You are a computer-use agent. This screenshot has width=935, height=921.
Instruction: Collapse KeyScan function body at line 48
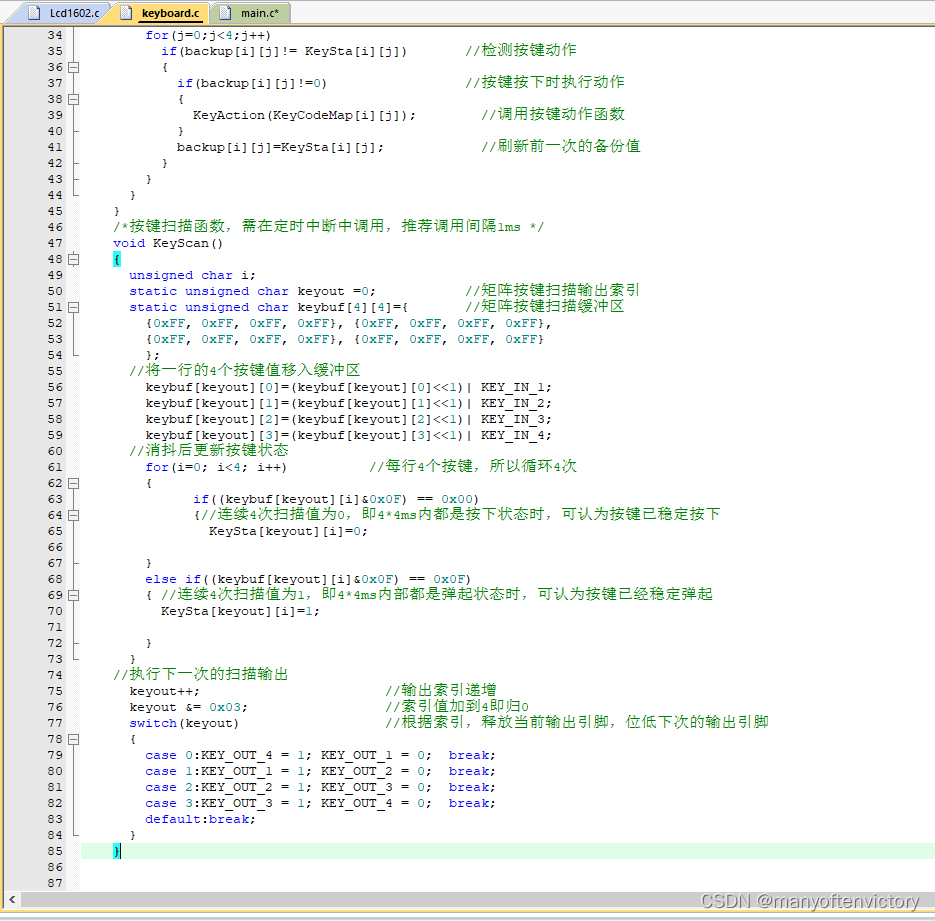73,259
